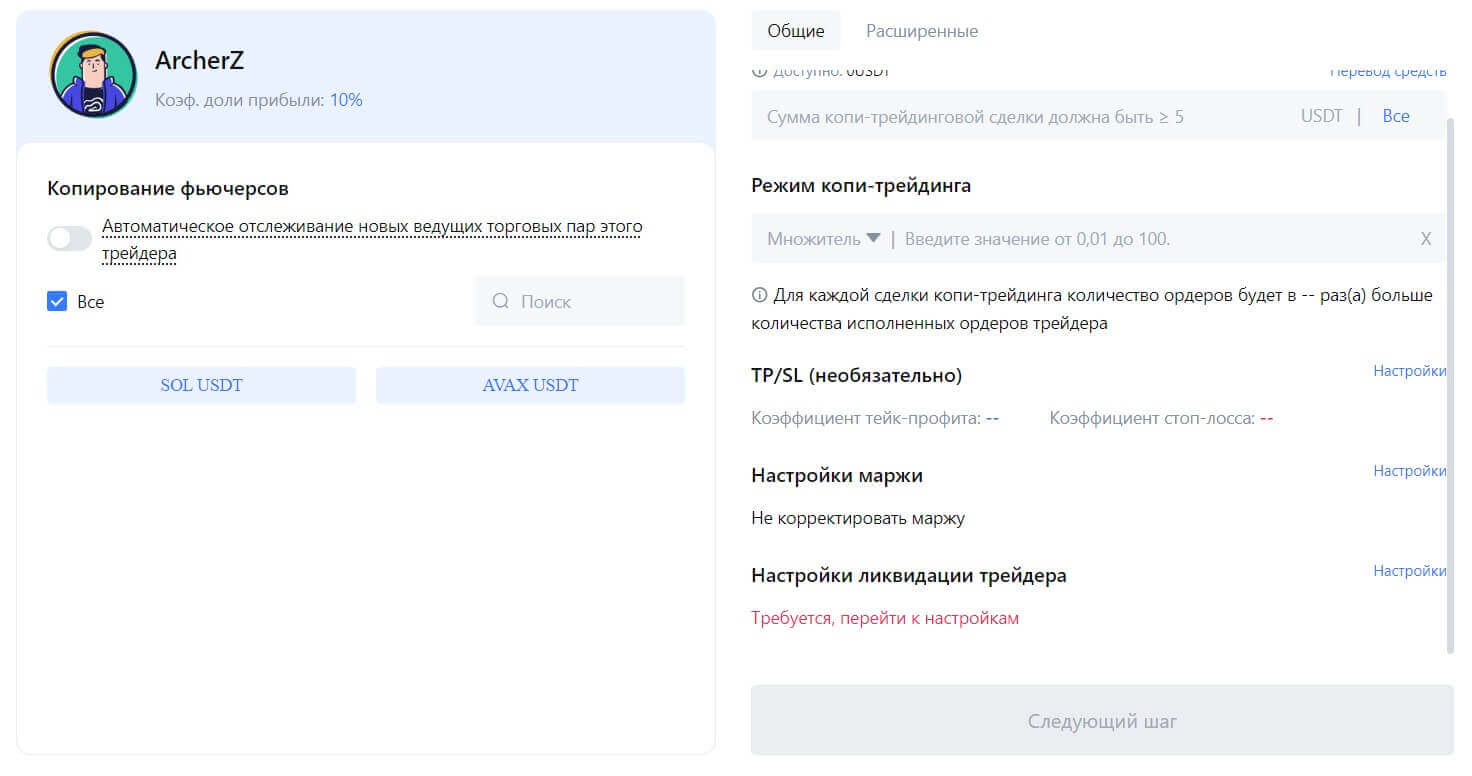Screen dimensions: 1472x776
Task: Select the SOL USDT pair button
Action: tap(201, 385)
